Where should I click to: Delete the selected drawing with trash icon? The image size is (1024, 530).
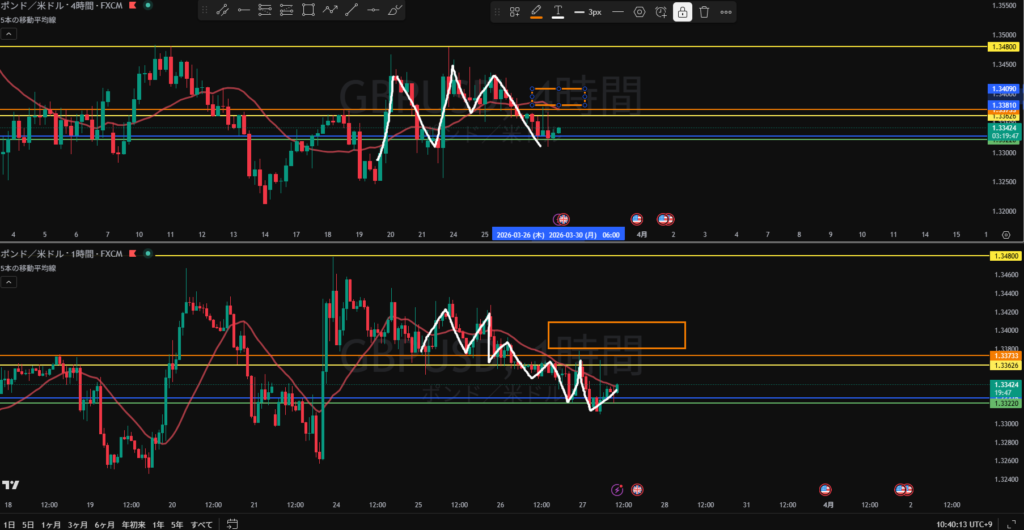[x=704, y=12]
